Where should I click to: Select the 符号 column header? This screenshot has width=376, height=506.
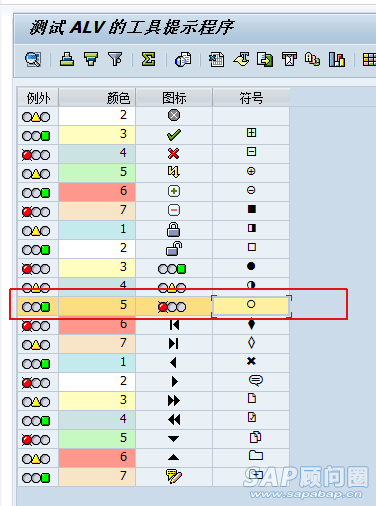251,98
